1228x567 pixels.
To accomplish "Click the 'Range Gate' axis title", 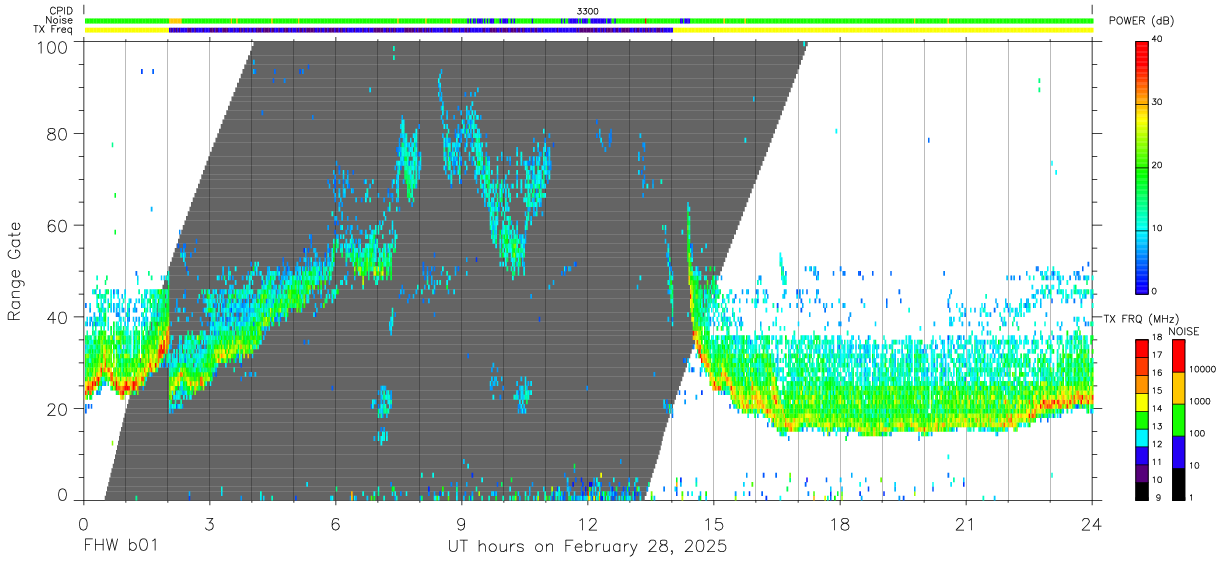I will 15,271.
